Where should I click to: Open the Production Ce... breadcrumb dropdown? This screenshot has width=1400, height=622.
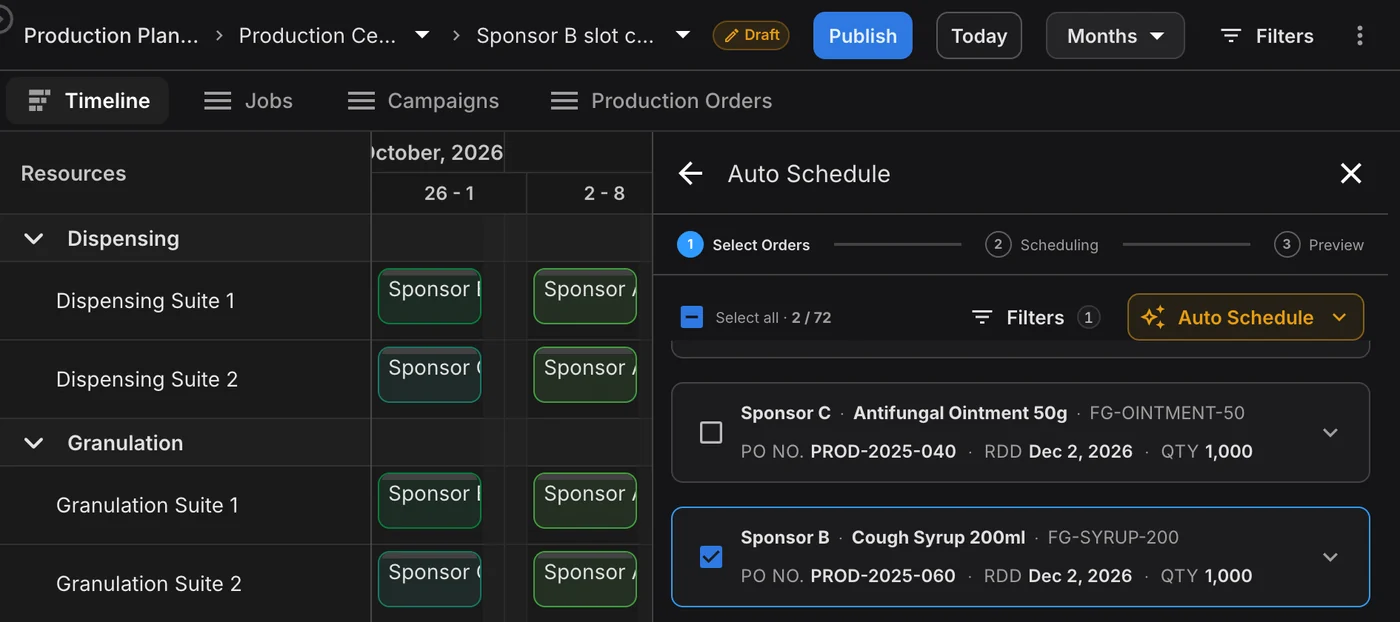pyautogui.click(x=422, y=35)
